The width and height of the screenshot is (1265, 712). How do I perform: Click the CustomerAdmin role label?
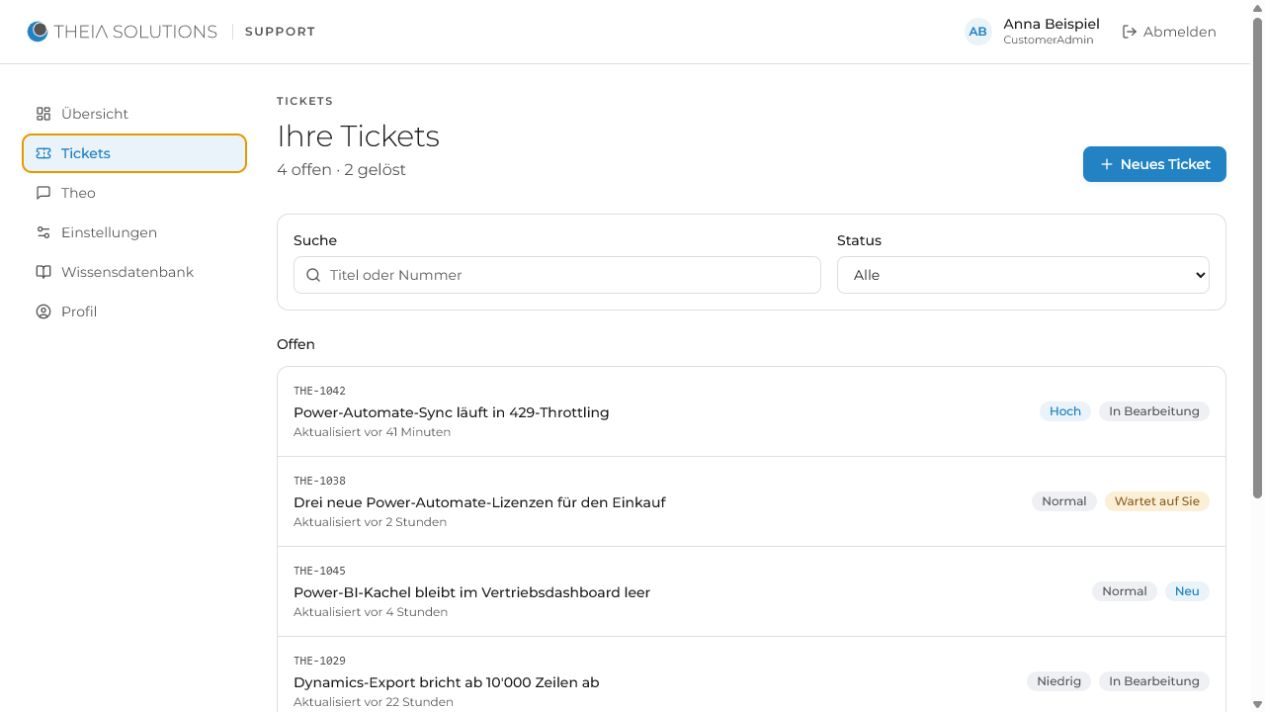click(x=1048, y=40)
